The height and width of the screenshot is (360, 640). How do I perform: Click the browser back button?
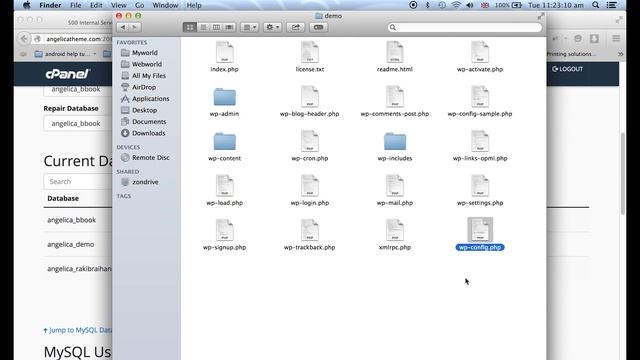point(24,39)
